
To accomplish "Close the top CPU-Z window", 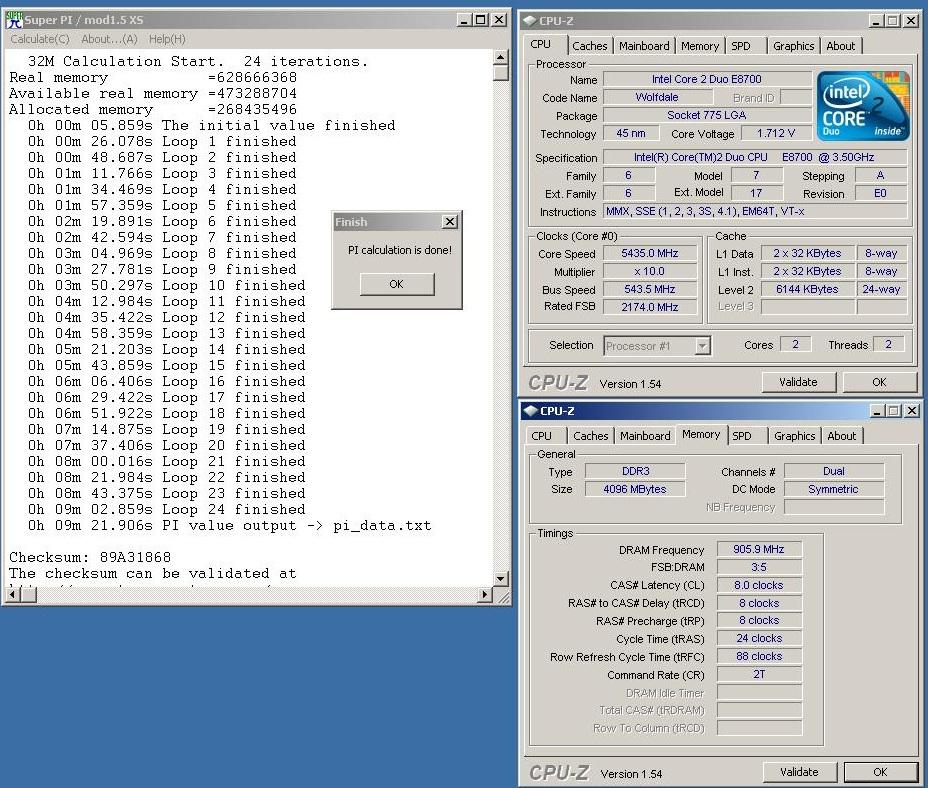I will (911, 21).
